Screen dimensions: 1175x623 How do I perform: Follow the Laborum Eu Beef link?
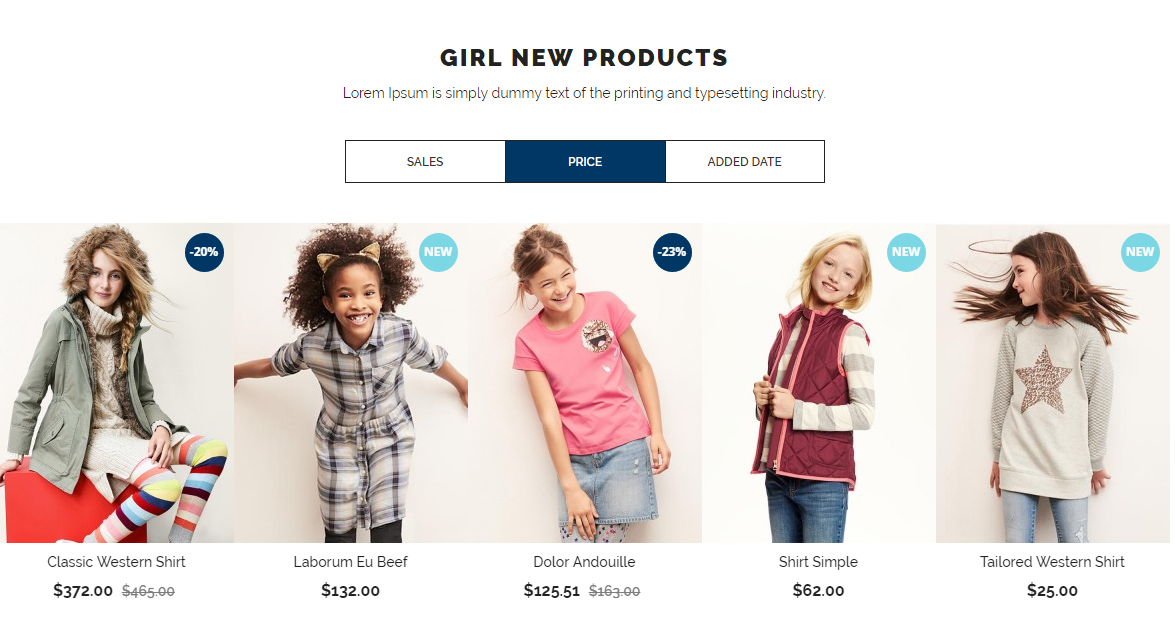[x=351, y=562]
